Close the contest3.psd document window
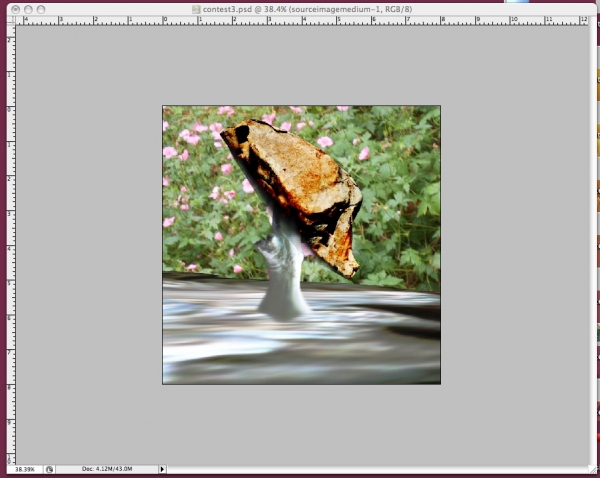 pos(16,9)
